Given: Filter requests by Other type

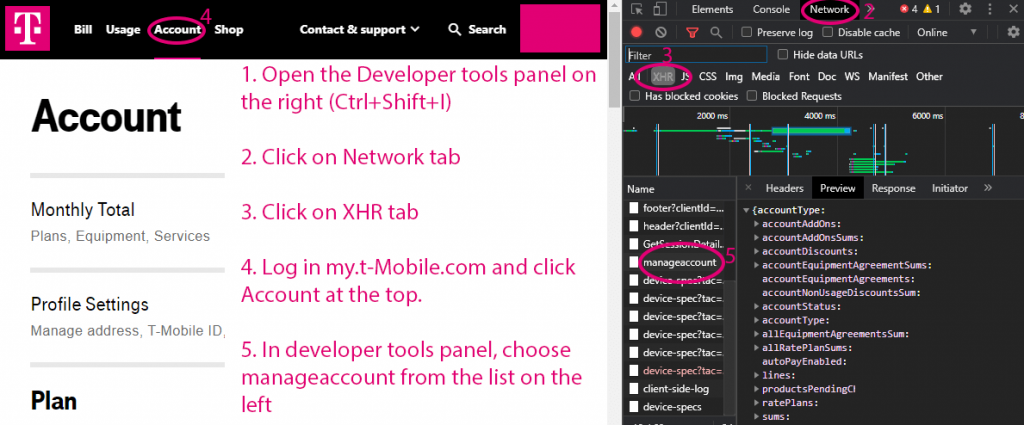Looking at the screenshot, I should (929, 76).
